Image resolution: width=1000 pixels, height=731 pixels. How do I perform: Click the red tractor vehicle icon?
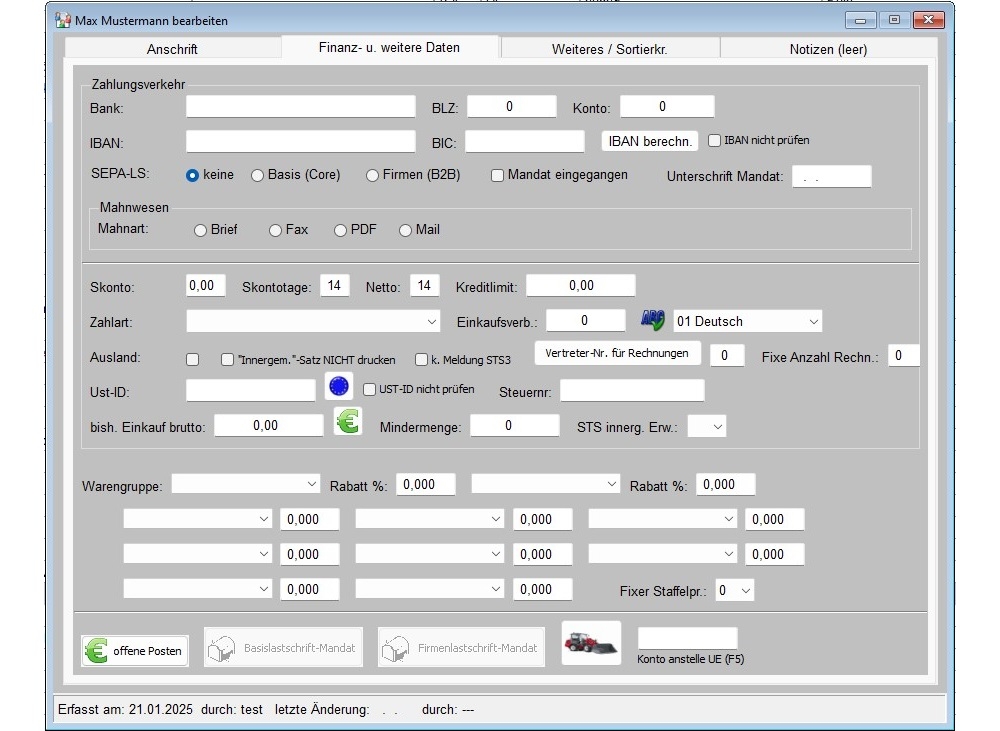pyautogui.click(x=590, y=643)
